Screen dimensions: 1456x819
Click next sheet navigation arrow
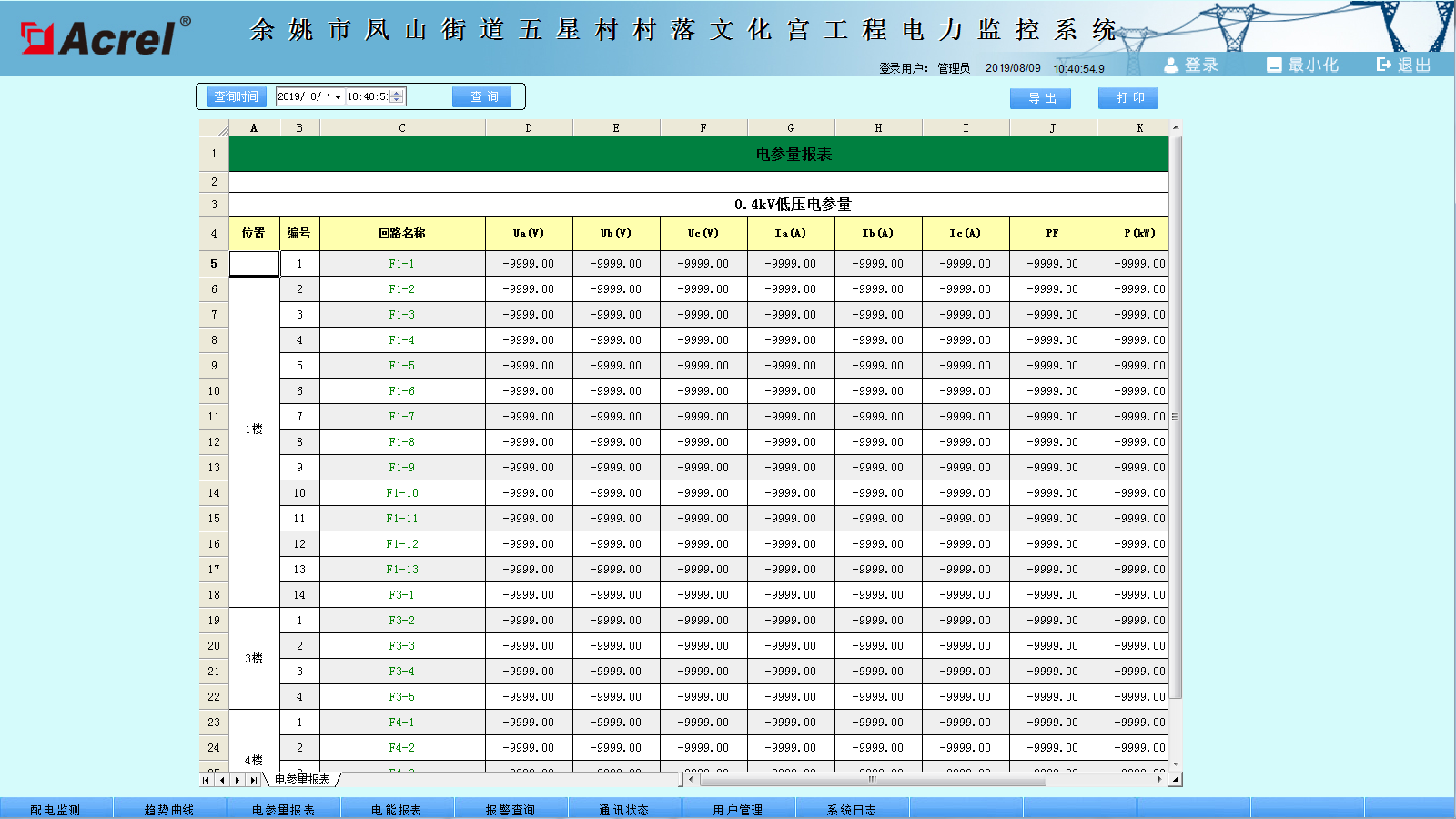coord(238,780)
